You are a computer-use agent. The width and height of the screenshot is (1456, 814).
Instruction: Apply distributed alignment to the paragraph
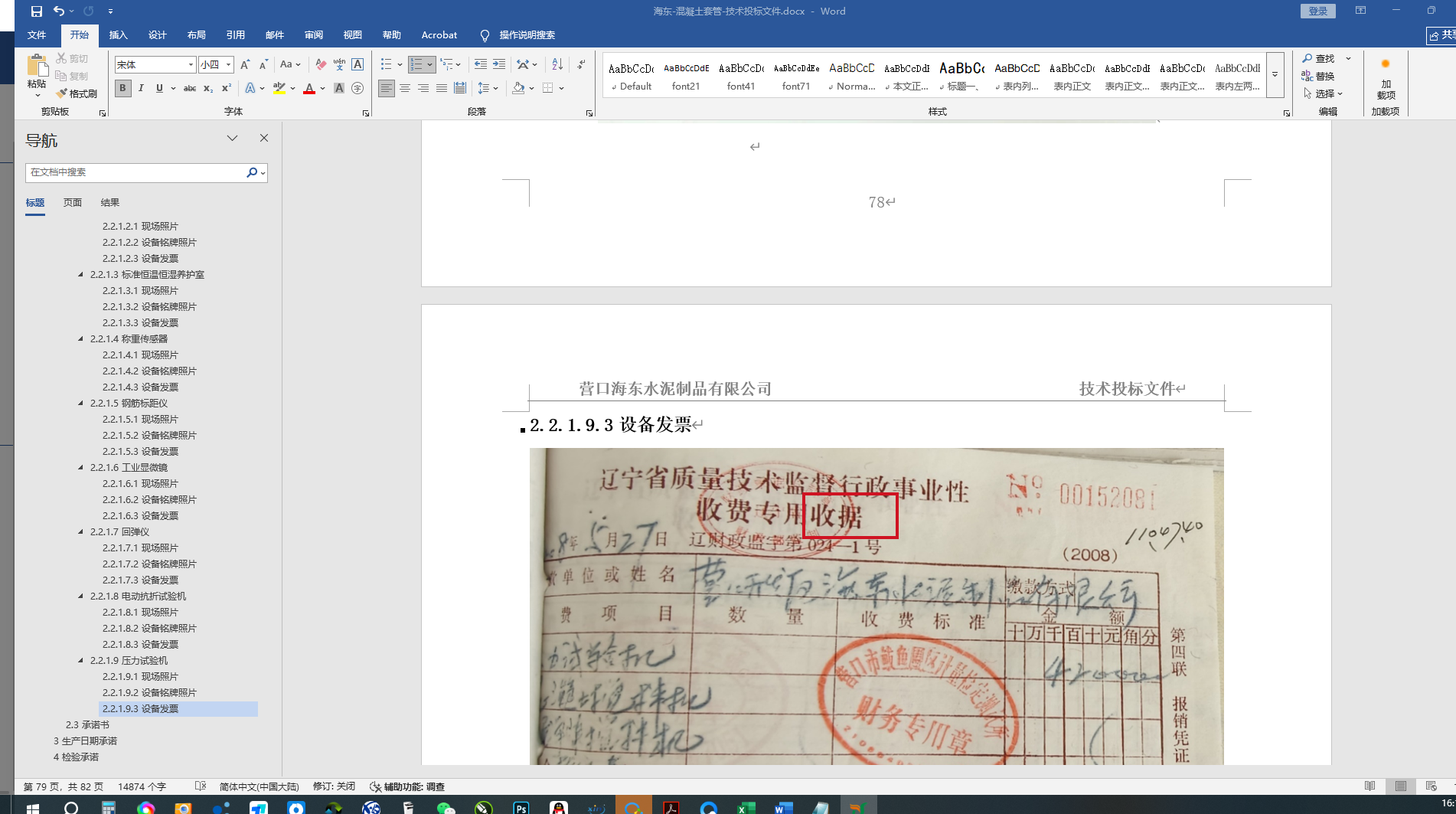[460, 88]
